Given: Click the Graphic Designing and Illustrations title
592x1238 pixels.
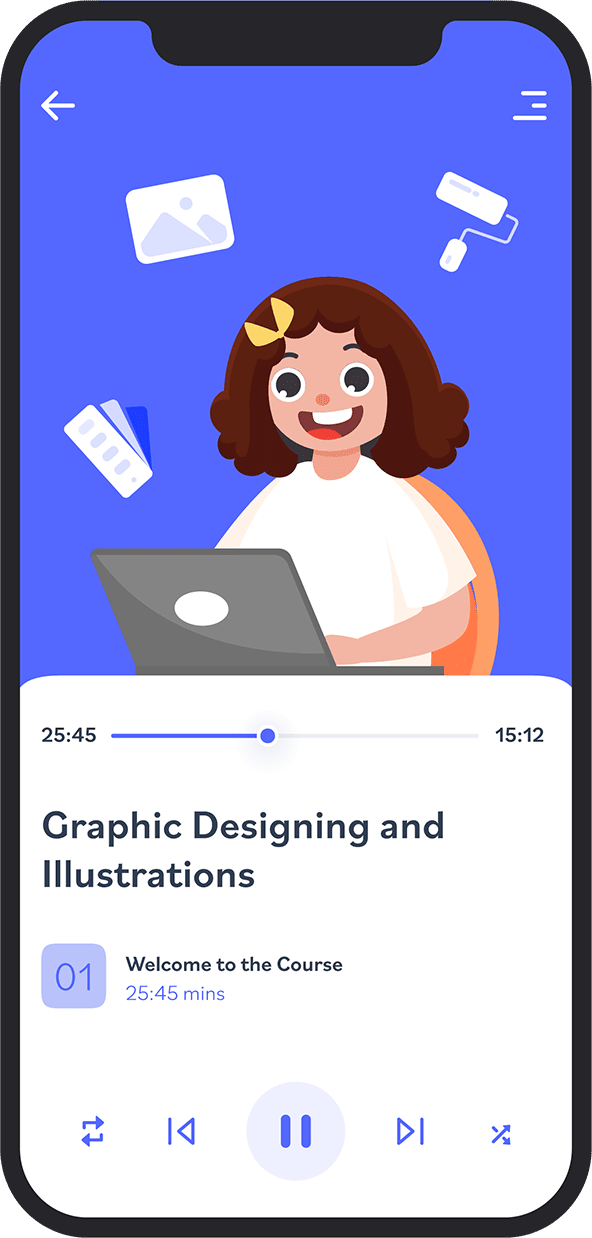Looking at the screenshot, I should (x=243, y=851).
